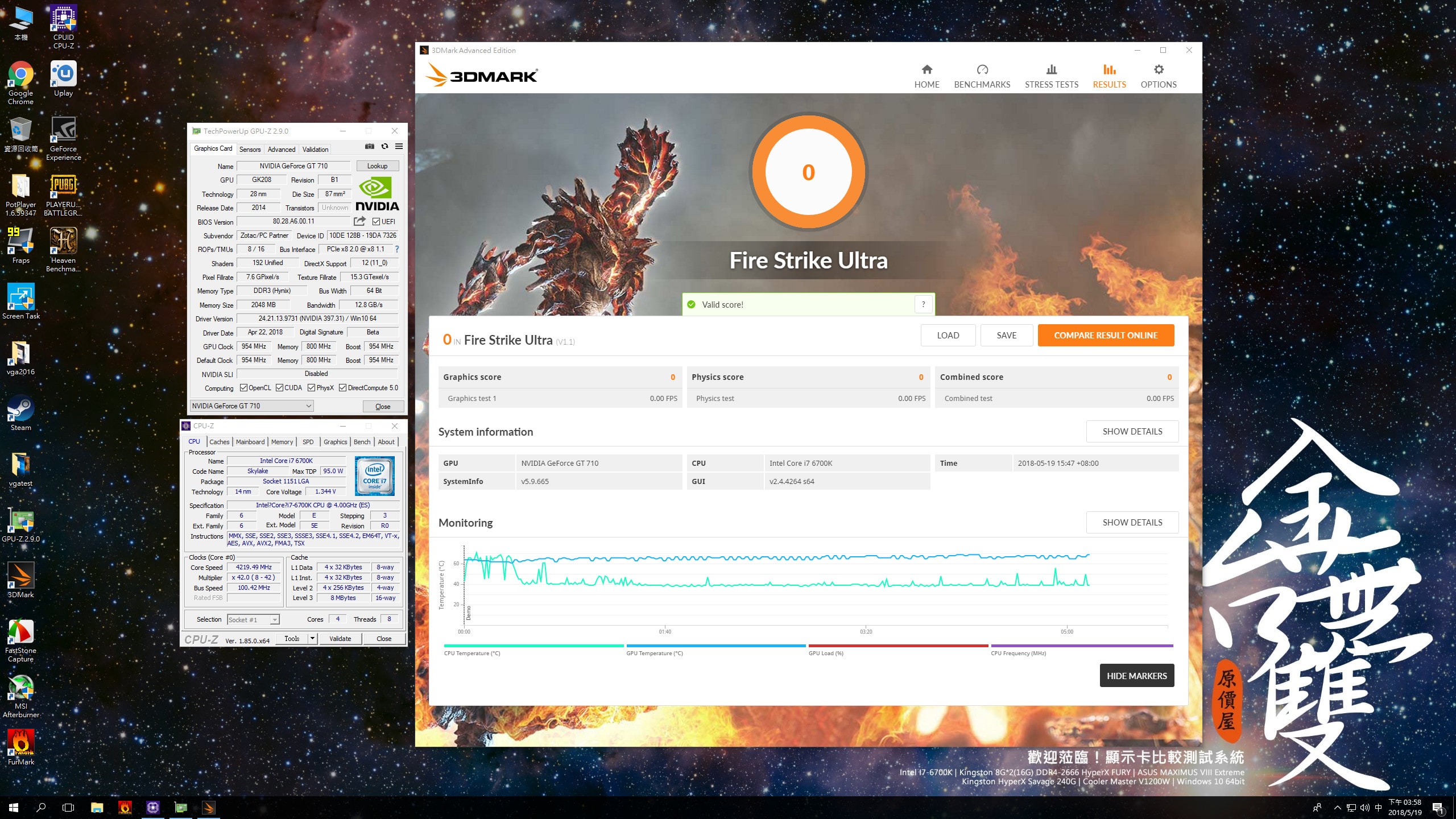Image resolution: width=1456 pixels, height=819 pixels.
Task: Open CPU-Z Tools dropdown arrow
Action: click(x=312, y=639)
